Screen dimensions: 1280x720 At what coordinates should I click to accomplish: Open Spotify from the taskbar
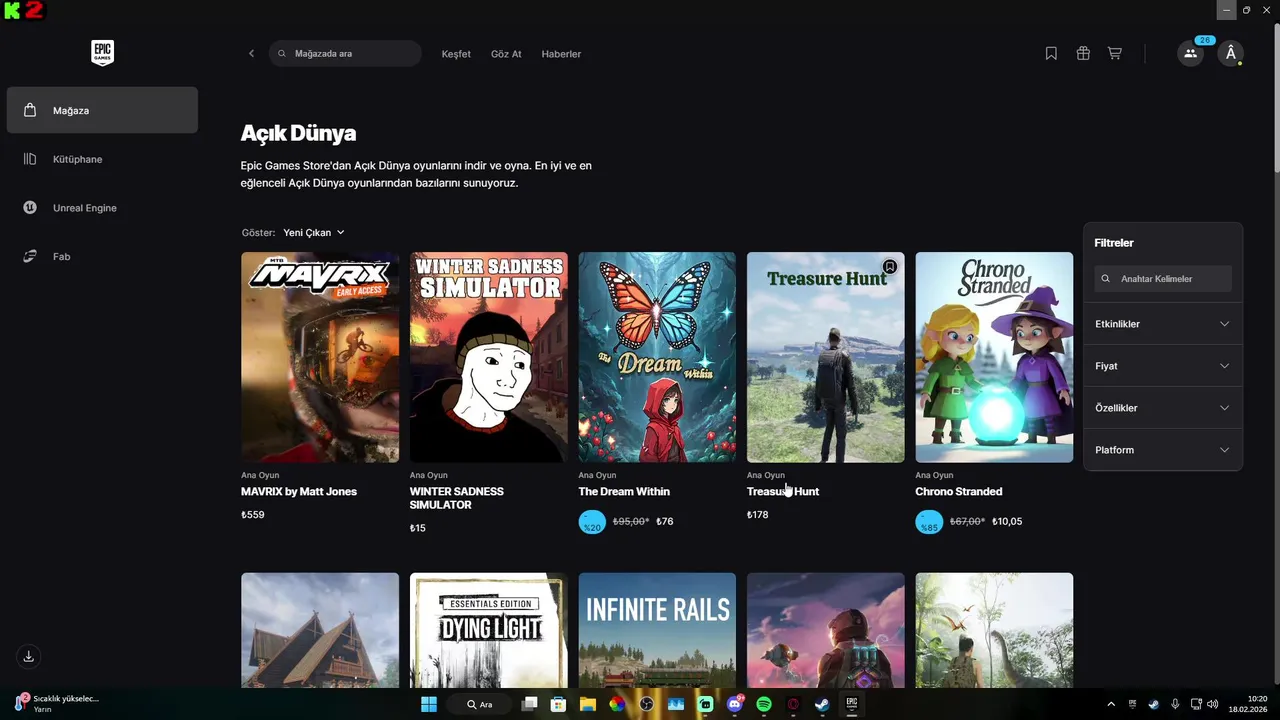[x=764, y=704]
